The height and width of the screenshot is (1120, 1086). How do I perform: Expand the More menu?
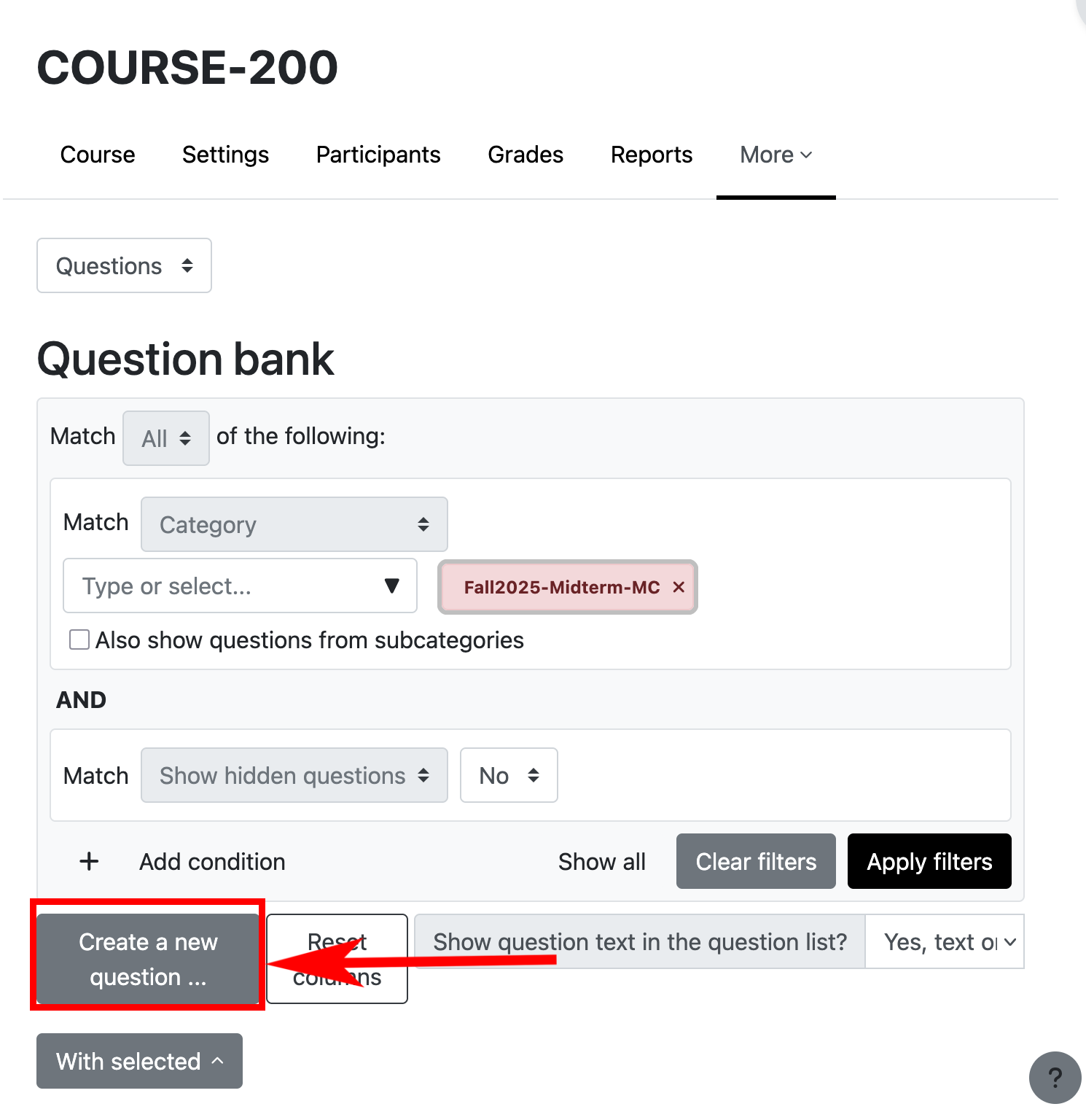(x=775, y=155)
